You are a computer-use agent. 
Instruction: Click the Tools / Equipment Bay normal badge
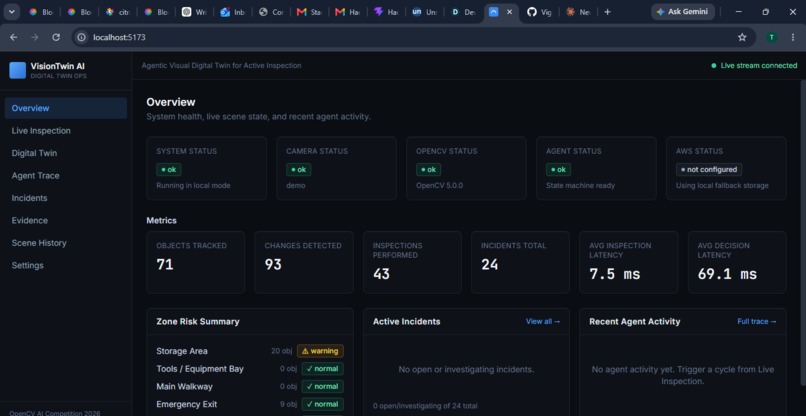click(323, 369)
